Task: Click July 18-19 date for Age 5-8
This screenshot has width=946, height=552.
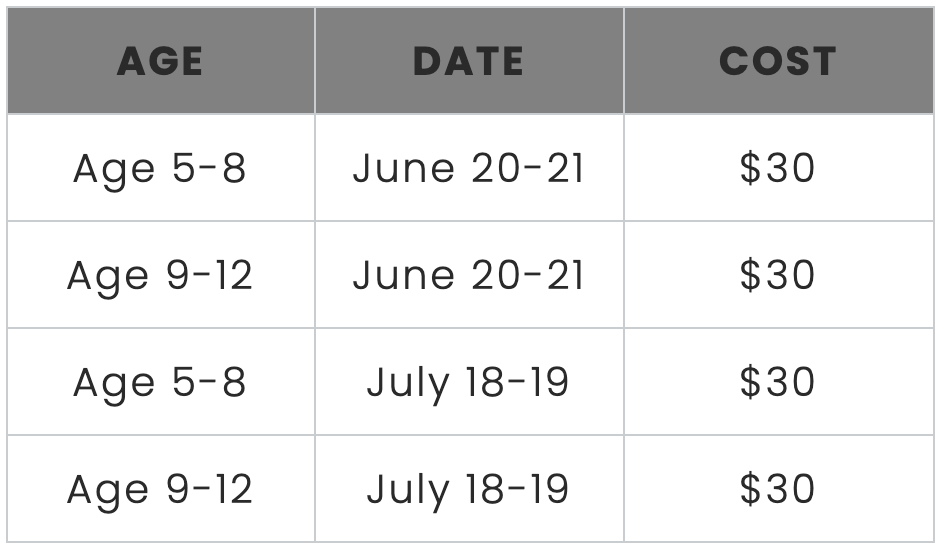Action: tap(469, 382)
